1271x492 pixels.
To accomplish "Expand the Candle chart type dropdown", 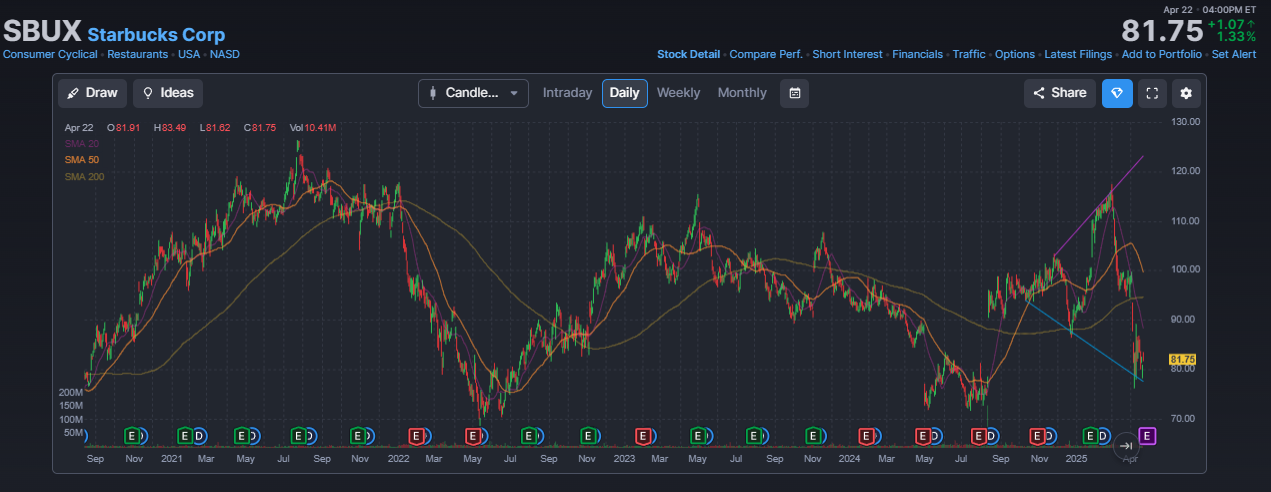I will click(x=473, y=93).
